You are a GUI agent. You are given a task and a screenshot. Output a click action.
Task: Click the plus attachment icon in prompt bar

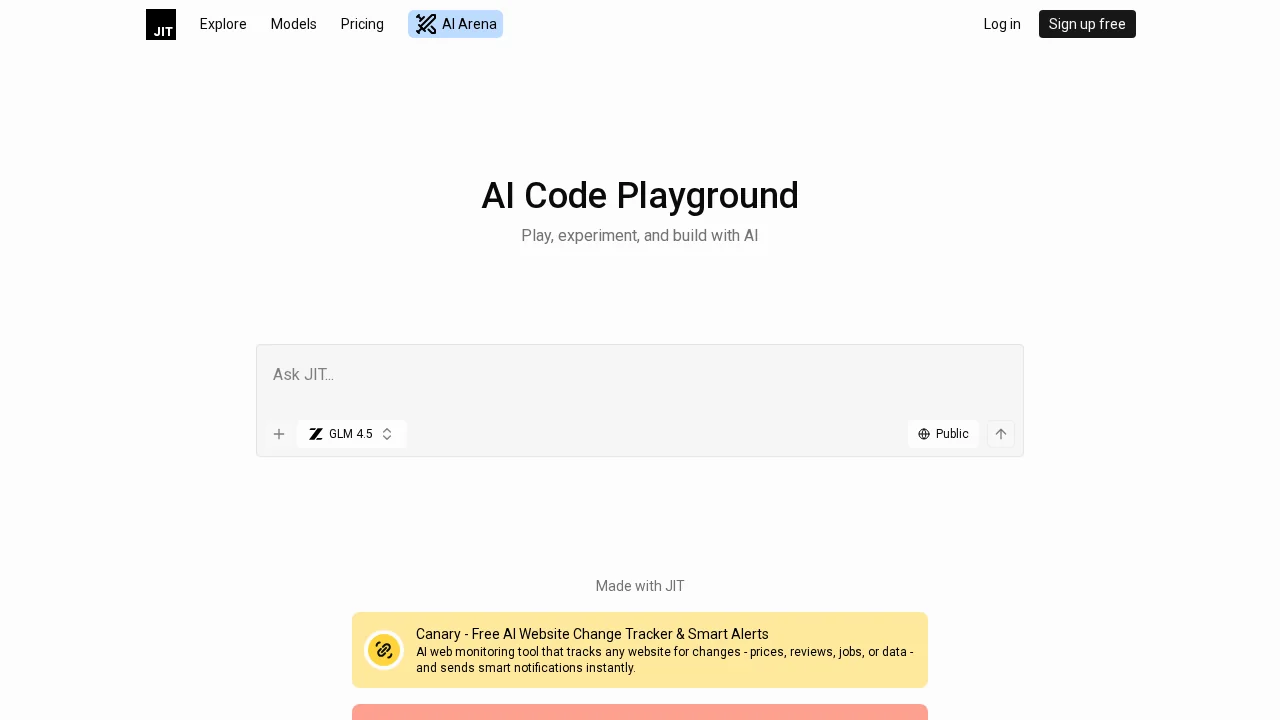pos(279,434)
